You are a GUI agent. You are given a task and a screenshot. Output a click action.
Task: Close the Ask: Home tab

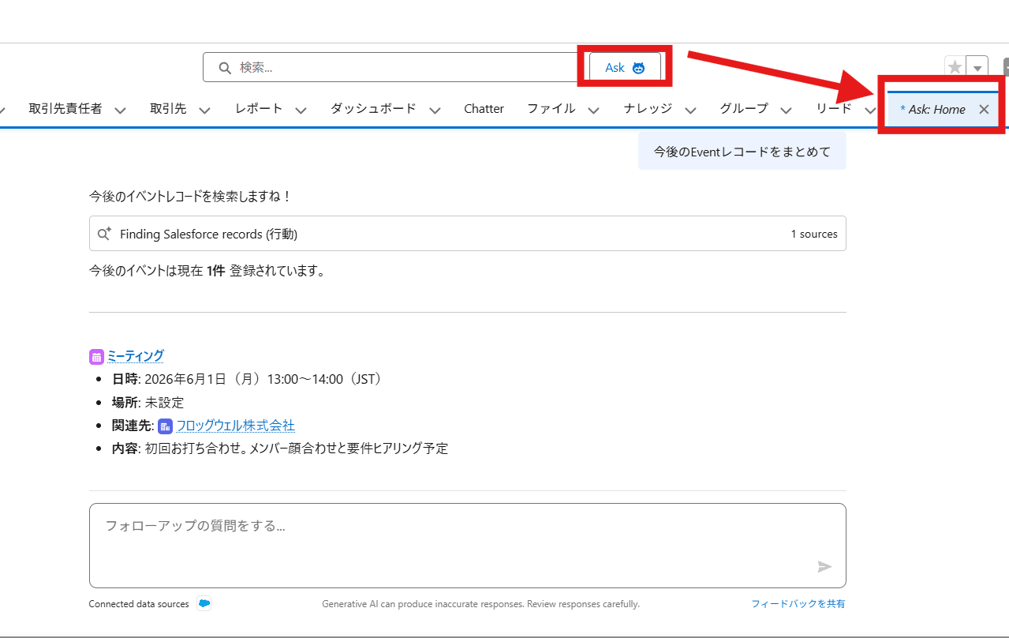tap(984, 109)
